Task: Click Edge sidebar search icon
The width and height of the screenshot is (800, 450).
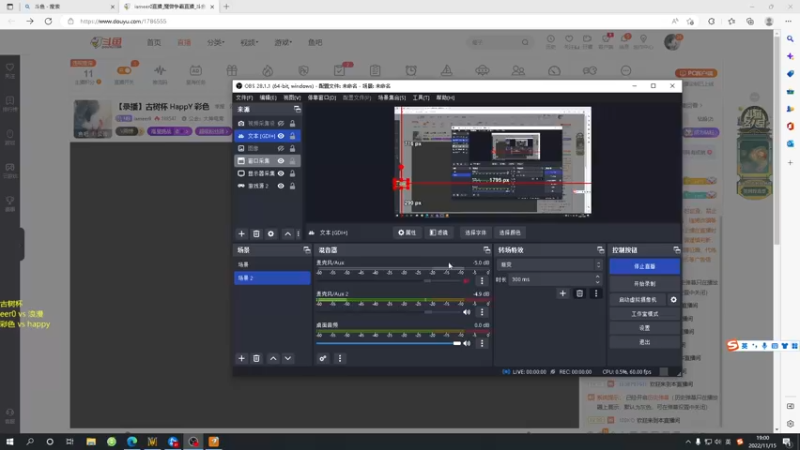Action: 790,39
